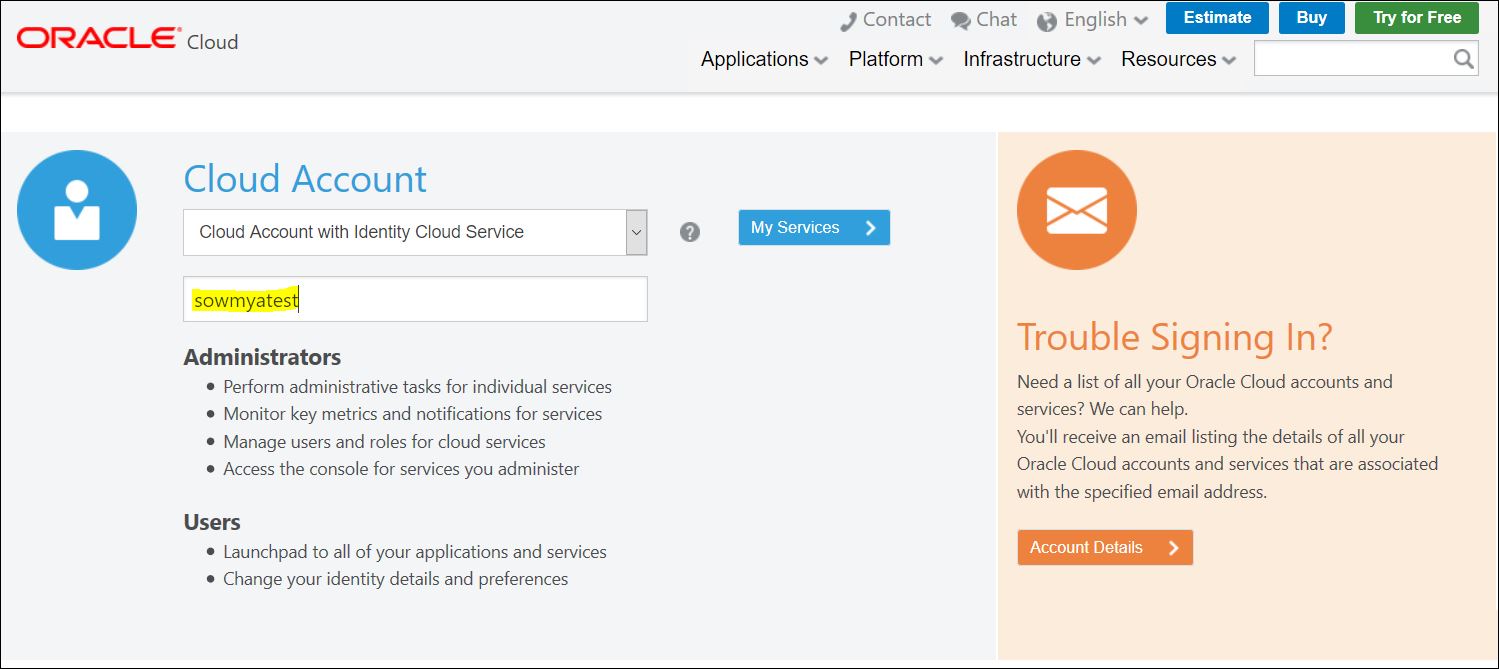The image size is (1499, 669).
Task: Click the Users heading
Action: tap(212, 522)
